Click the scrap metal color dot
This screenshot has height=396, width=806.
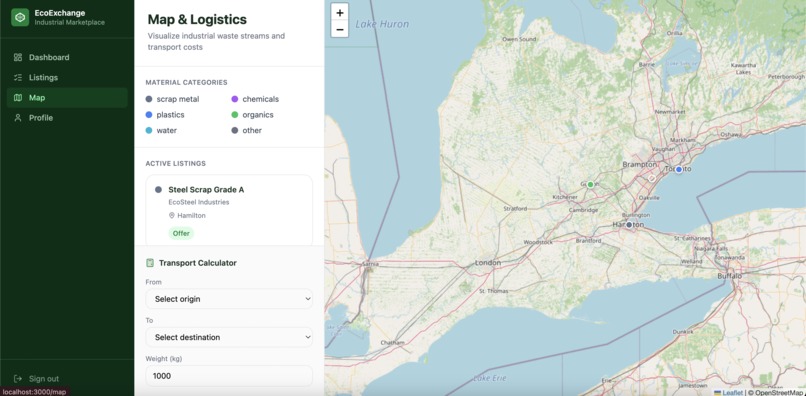point(149,99)
